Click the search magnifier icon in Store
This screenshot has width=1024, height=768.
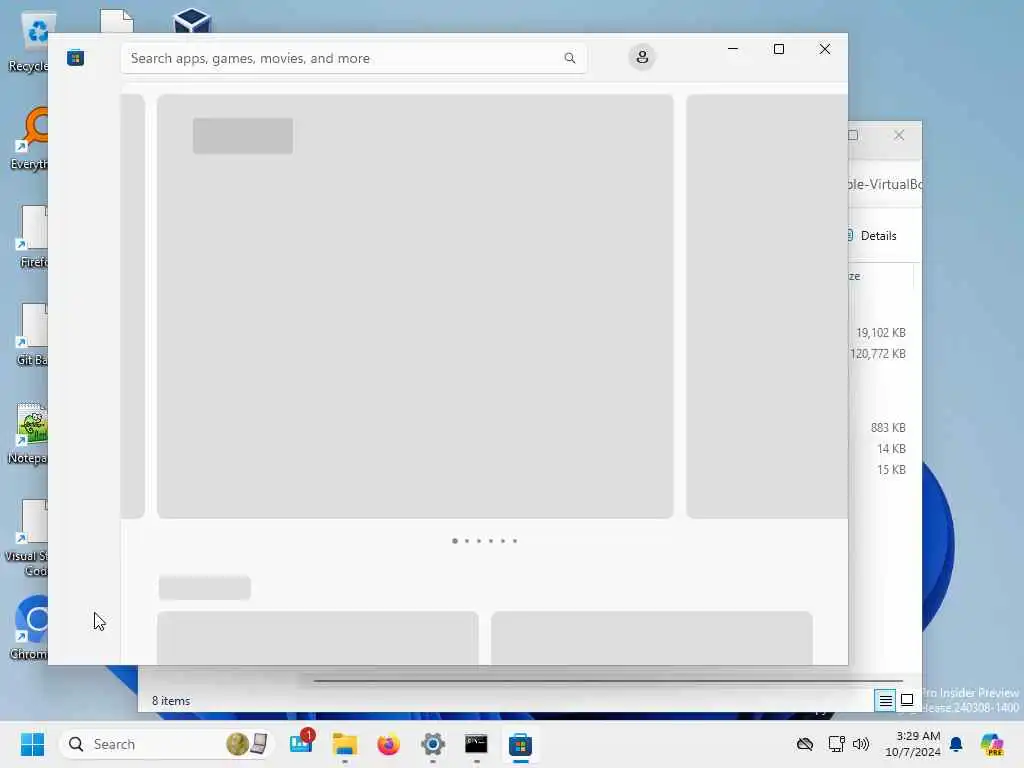tap(569, 58)
